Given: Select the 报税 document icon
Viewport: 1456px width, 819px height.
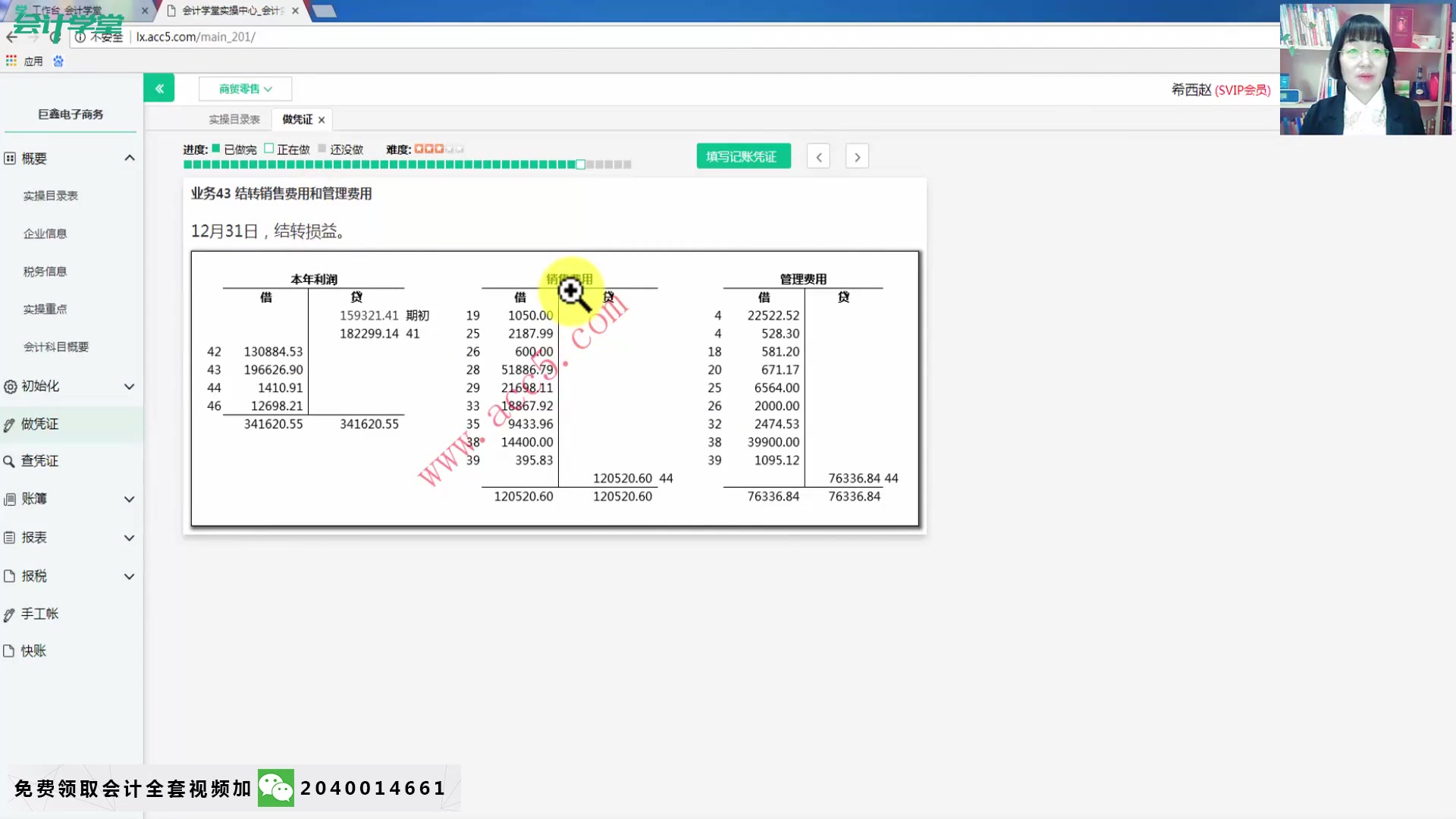Looking at the screenshot, I should pos(10,576).
